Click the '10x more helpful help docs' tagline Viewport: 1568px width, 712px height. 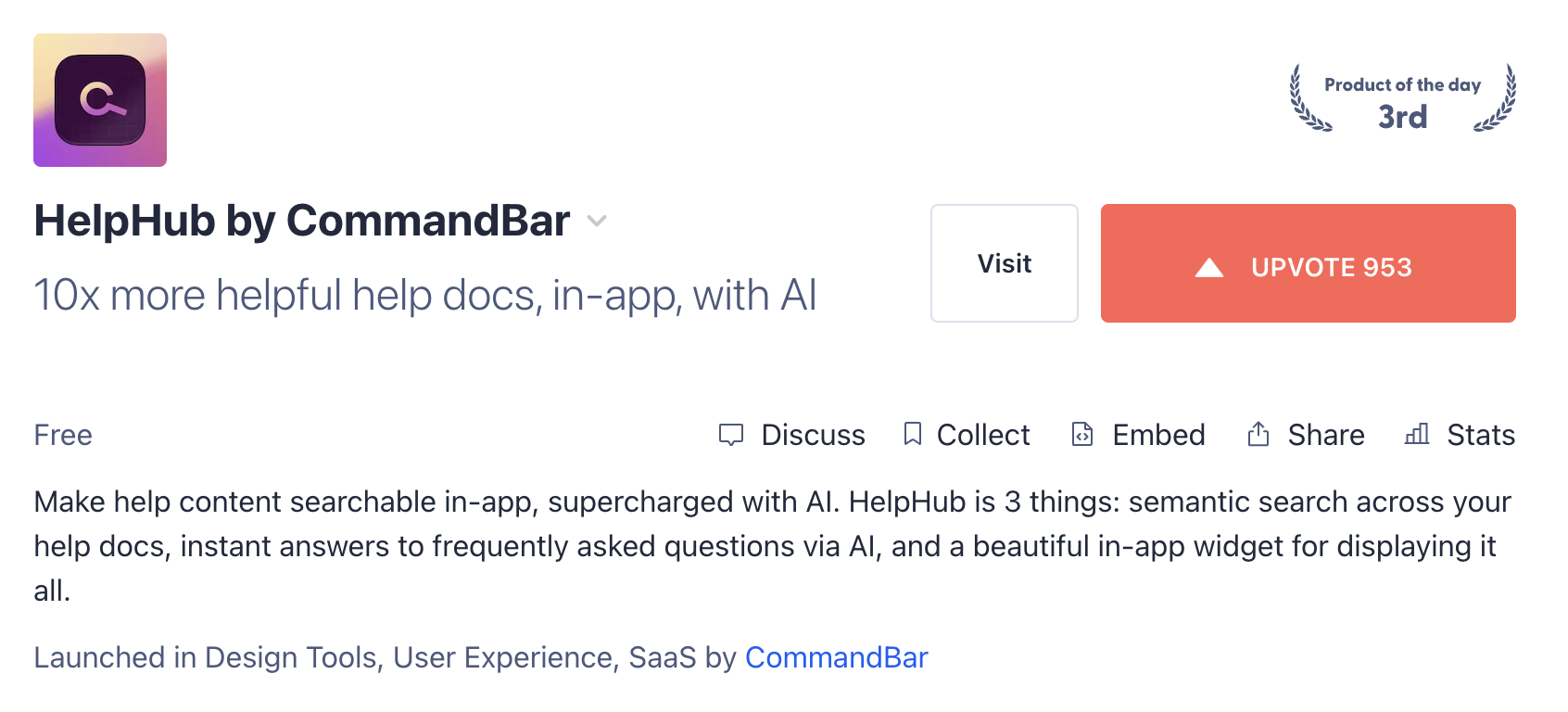point(425,296)
